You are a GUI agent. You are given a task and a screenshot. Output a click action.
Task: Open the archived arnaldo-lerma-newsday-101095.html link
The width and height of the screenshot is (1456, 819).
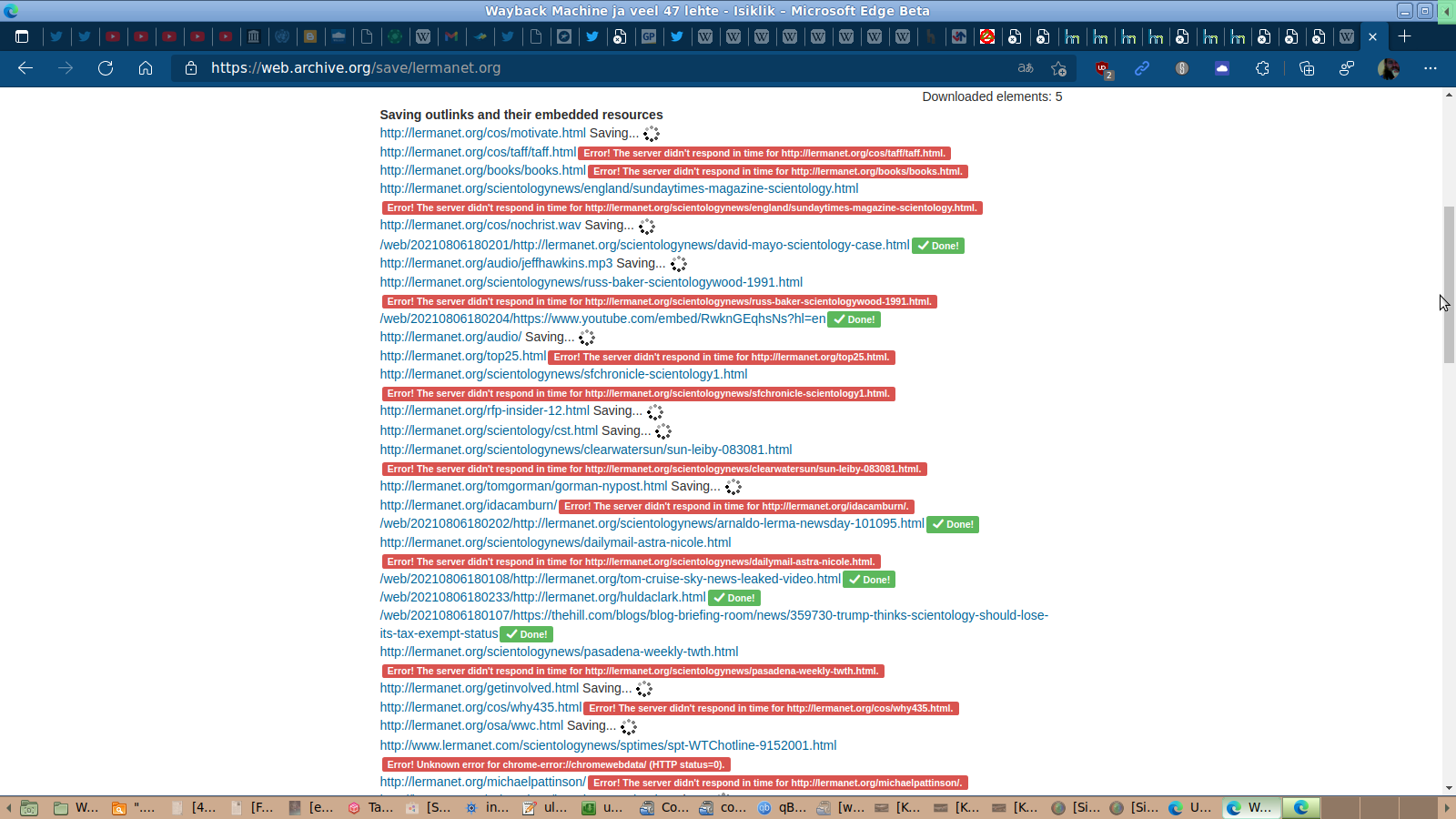pos(652,523)
